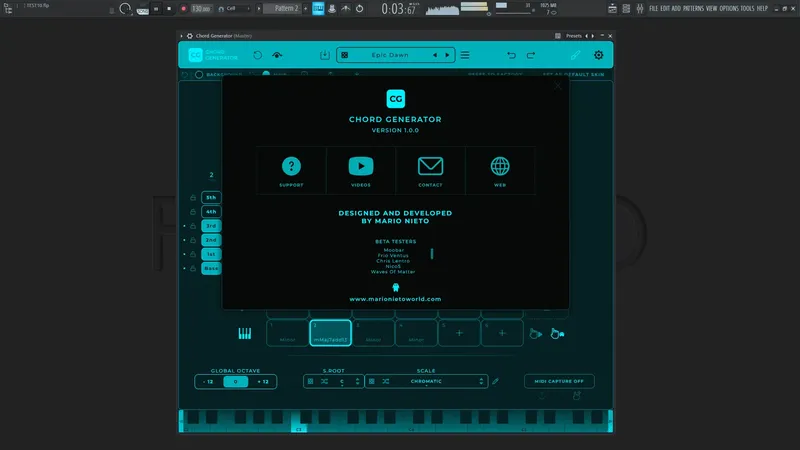Click the piano keys icon
The height and width of the screenshot is (450, 800).
245,334
